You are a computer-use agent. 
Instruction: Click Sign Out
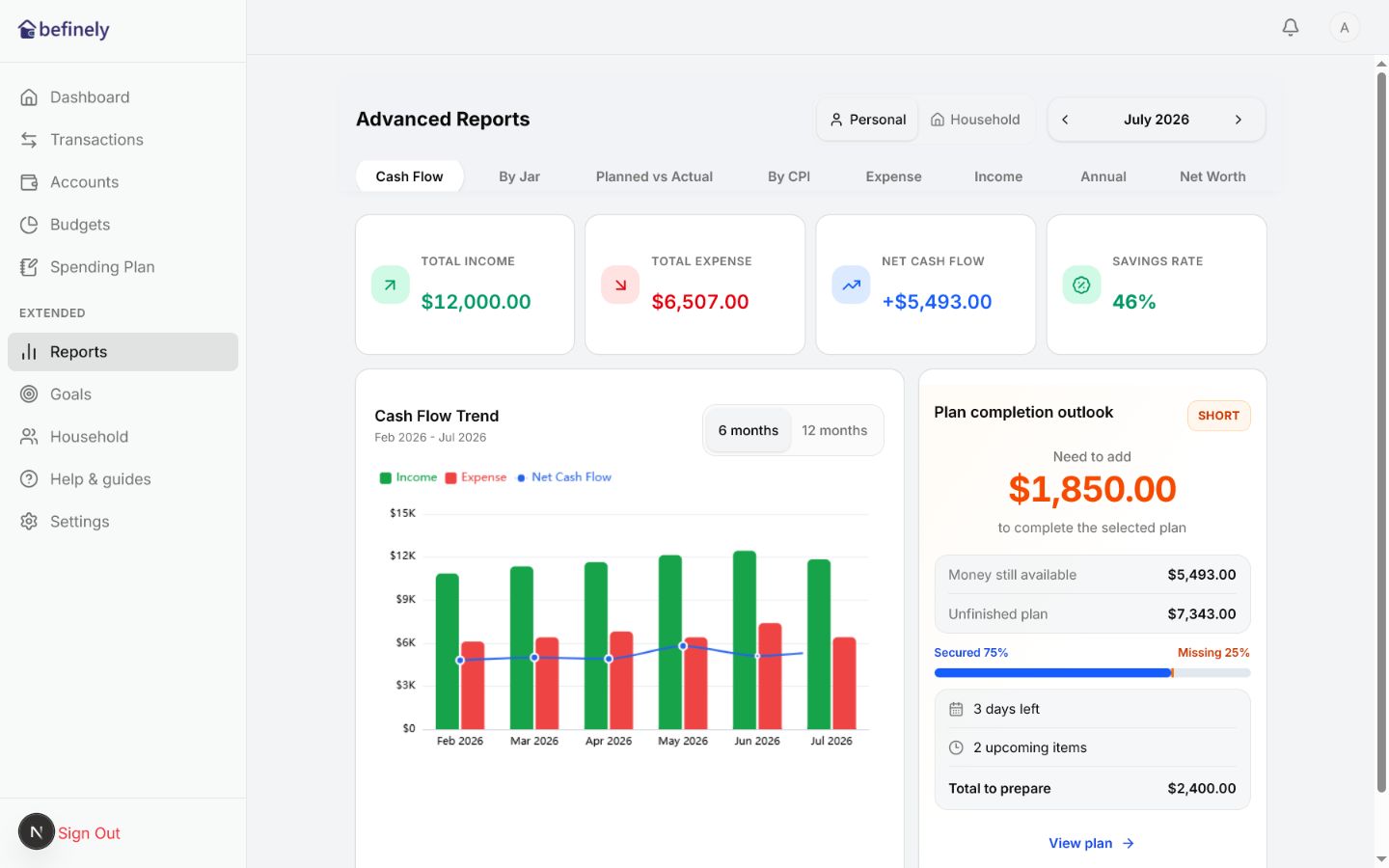[x=89, y=833]
